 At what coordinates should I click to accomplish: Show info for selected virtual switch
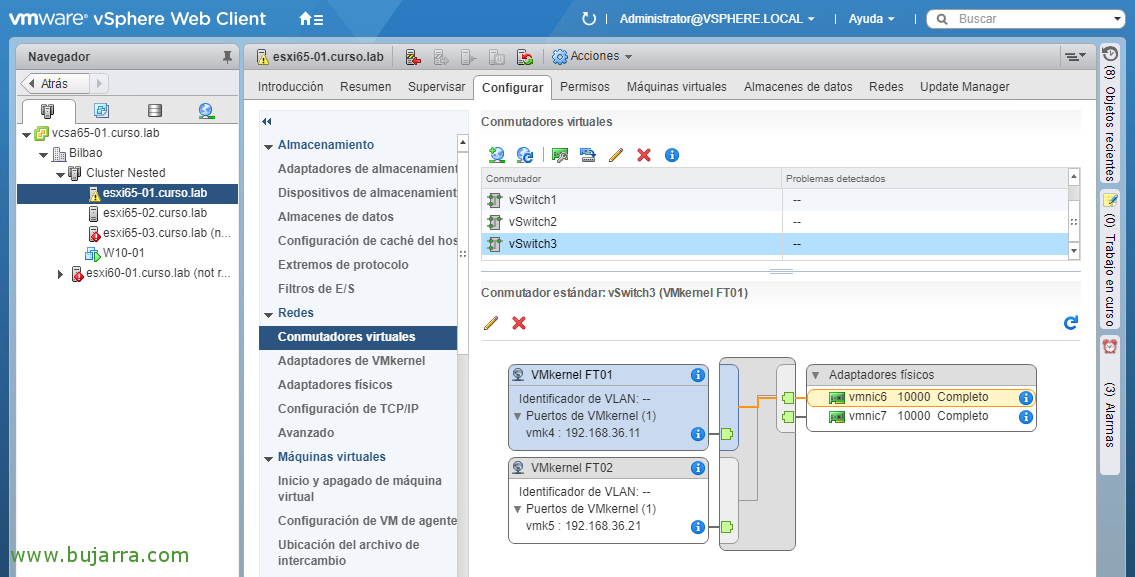tap(672, 155)
